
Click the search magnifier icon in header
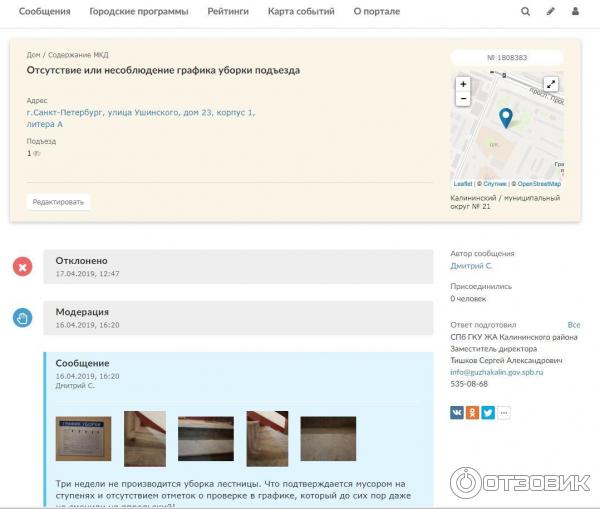526,12
